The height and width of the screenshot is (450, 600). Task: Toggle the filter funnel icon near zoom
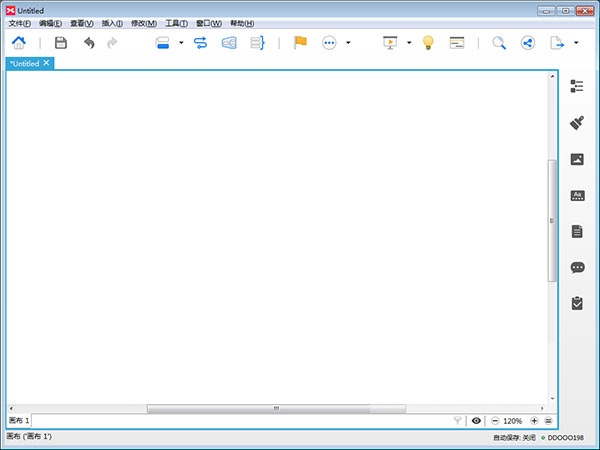[x=458, y=421]
